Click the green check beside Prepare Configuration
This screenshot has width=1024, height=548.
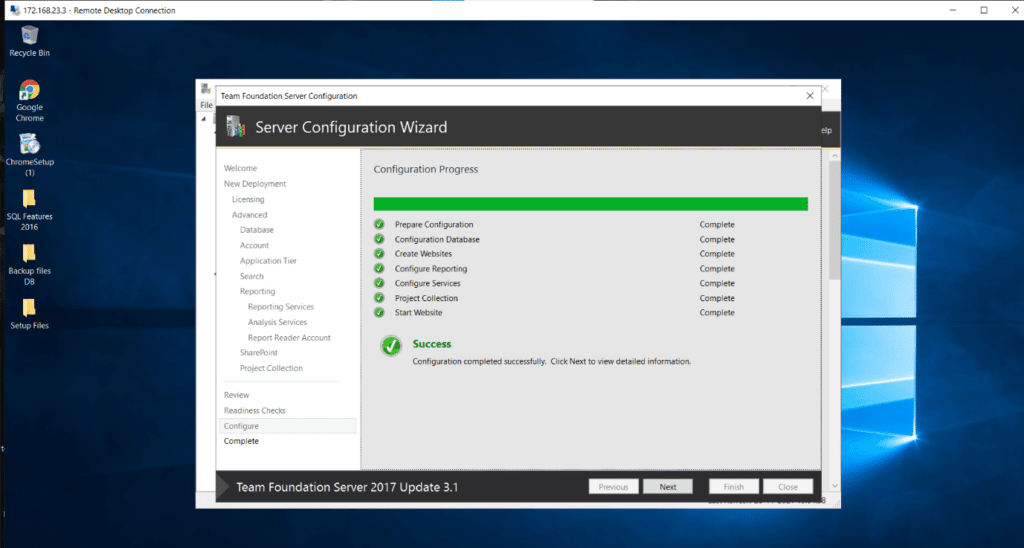tap(379, 224)
